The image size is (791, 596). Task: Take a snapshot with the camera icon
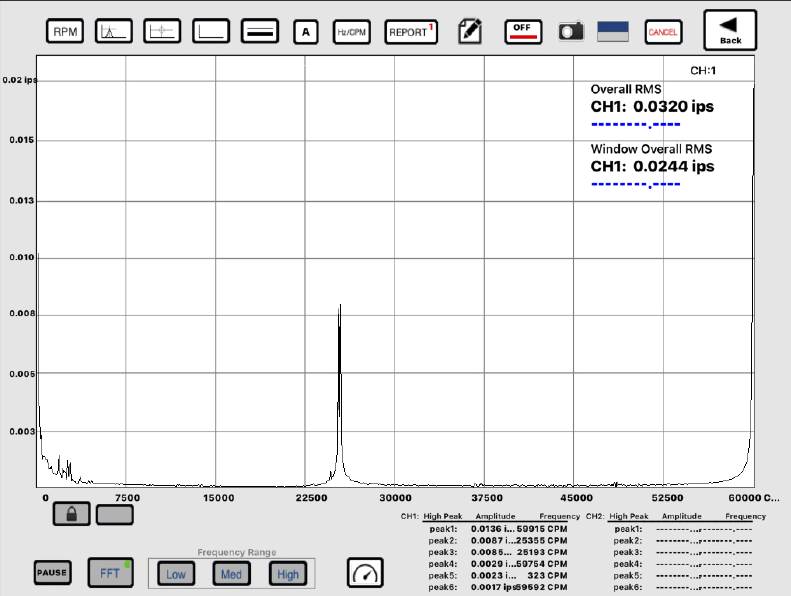click(571, 32)
